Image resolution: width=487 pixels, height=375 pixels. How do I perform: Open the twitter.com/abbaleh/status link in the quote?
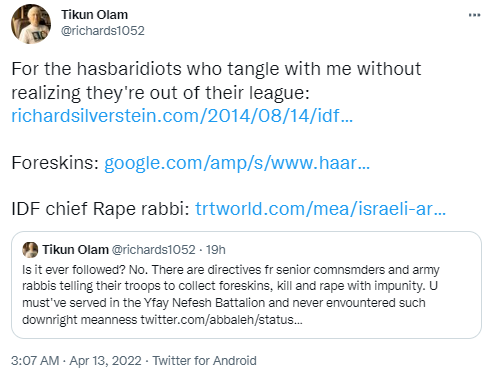point(221,320)
